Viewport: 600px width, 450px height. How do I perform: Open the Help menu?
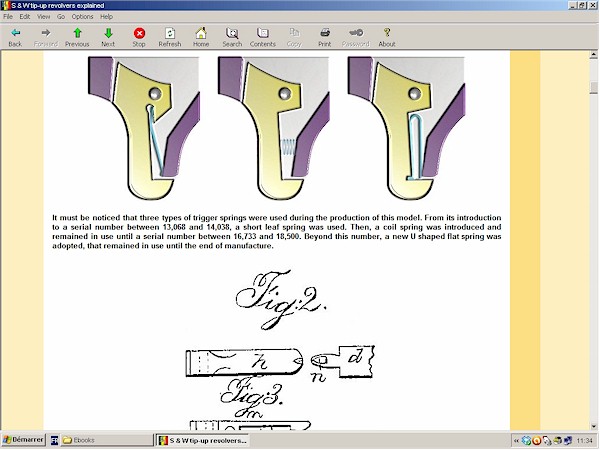[106, 16]
